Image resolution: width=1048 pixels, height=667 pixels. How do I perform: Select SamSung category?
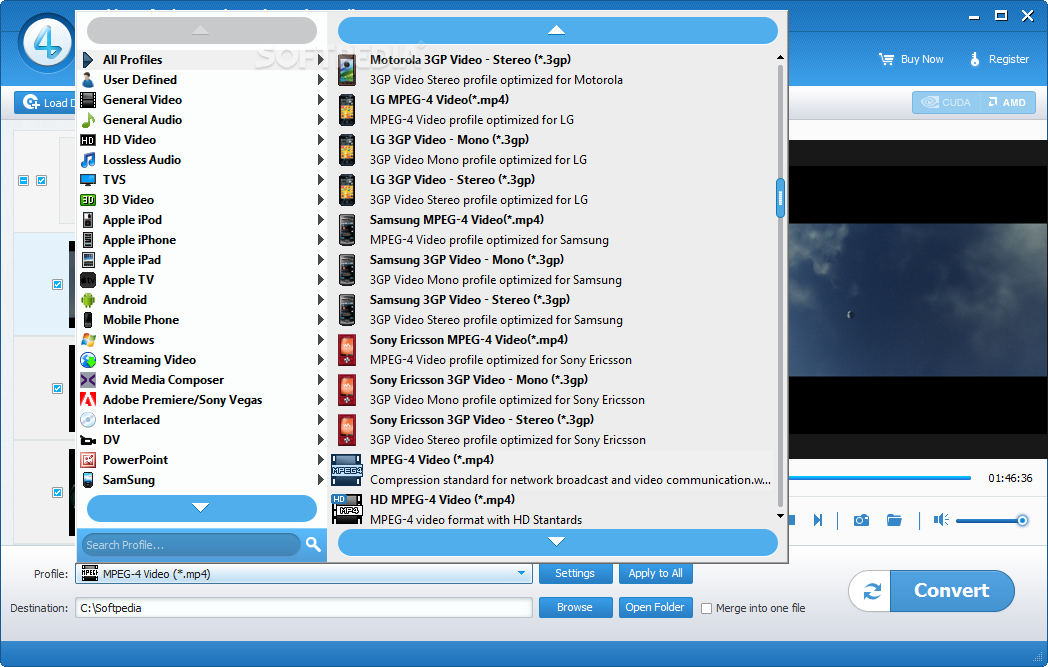(x=203, y=480)
